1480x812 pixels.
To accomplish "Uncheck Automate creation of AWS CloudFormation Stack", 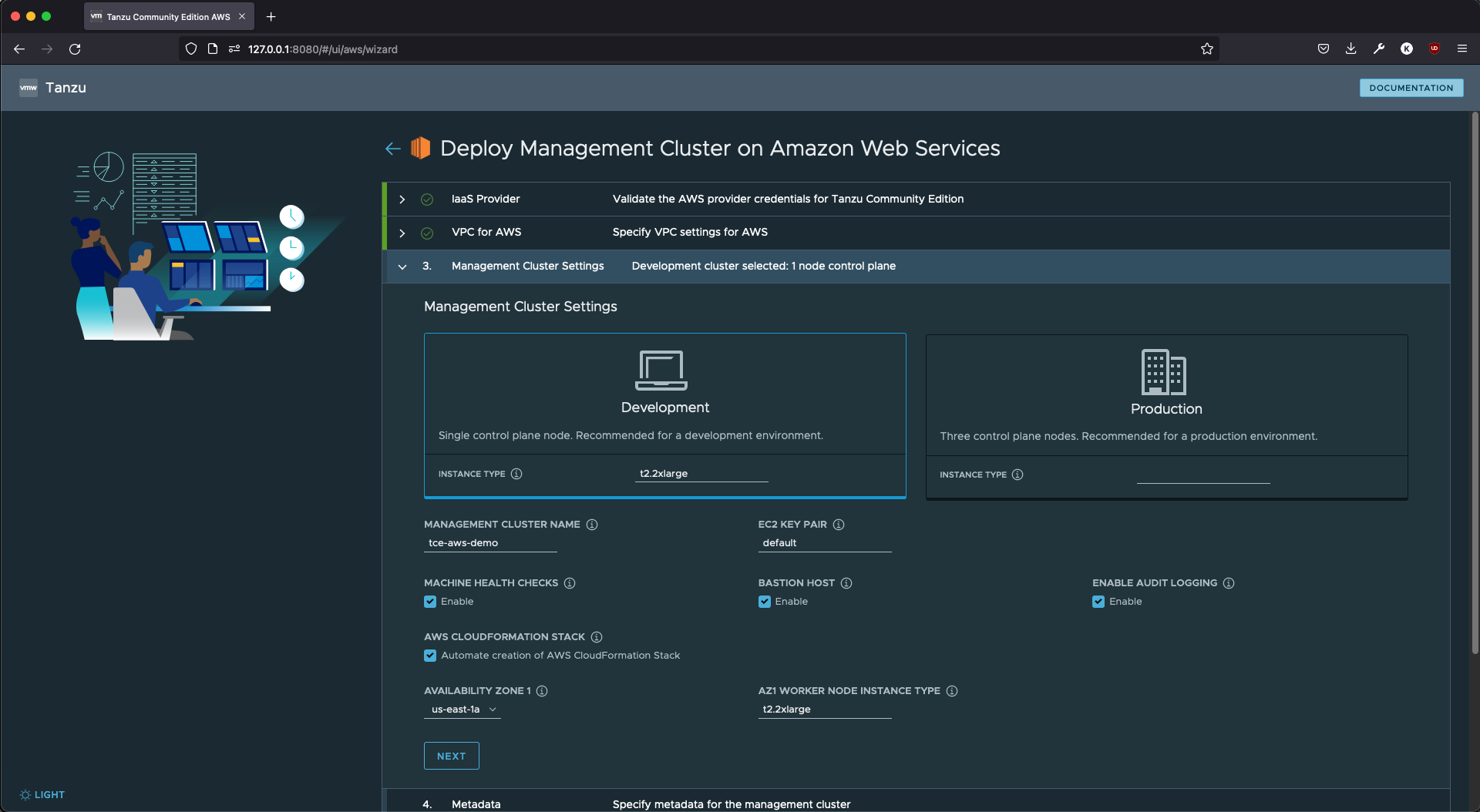I will [430, 656].
